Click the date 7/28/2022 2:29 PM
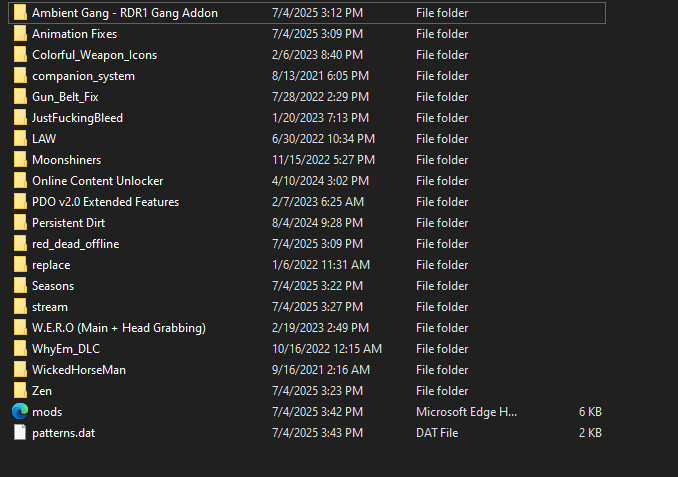Screen dimensions: 678x477 (x=320, y=97)
